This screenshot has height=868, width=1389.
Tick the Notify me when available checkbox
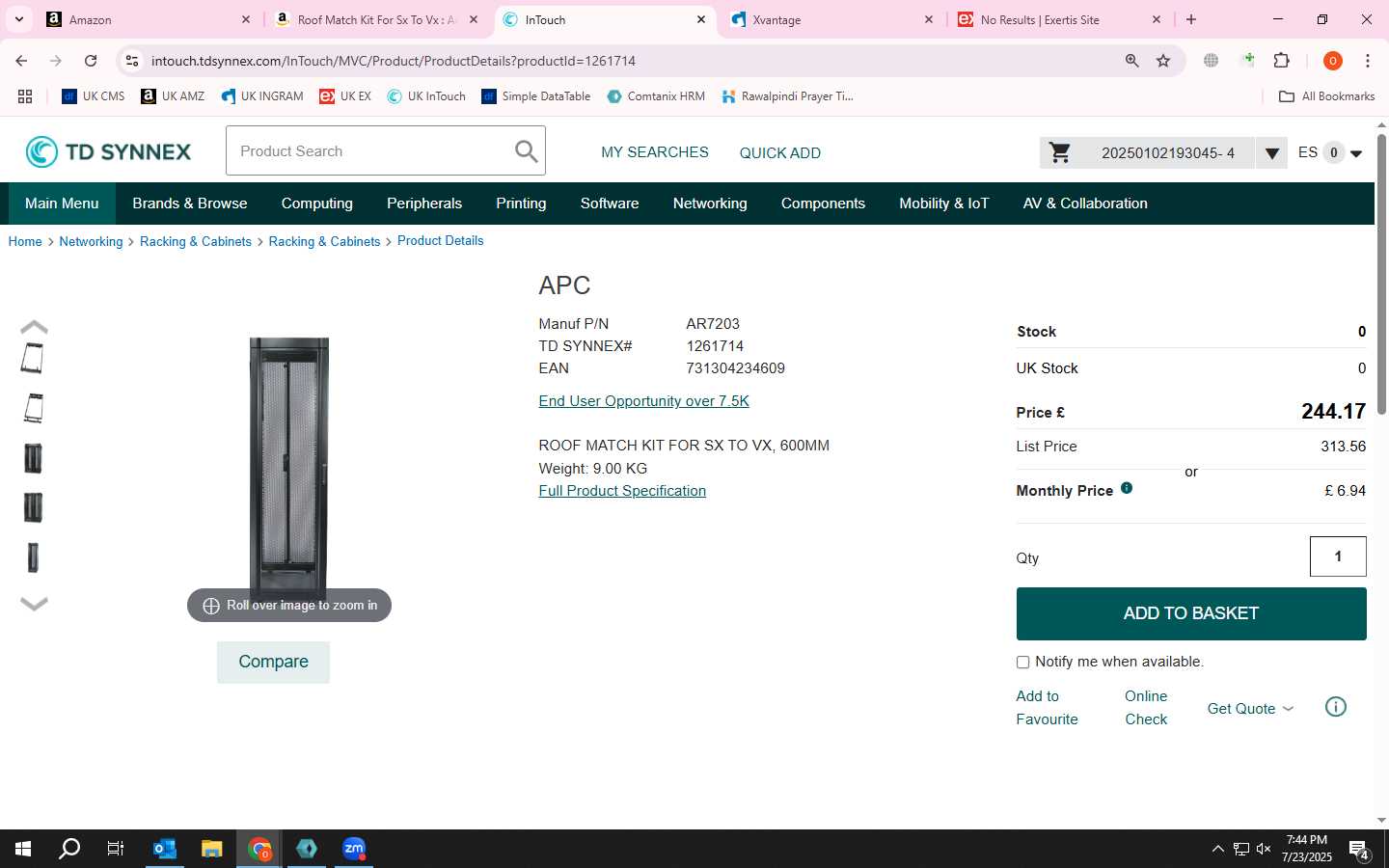[x=1022, y=663]
